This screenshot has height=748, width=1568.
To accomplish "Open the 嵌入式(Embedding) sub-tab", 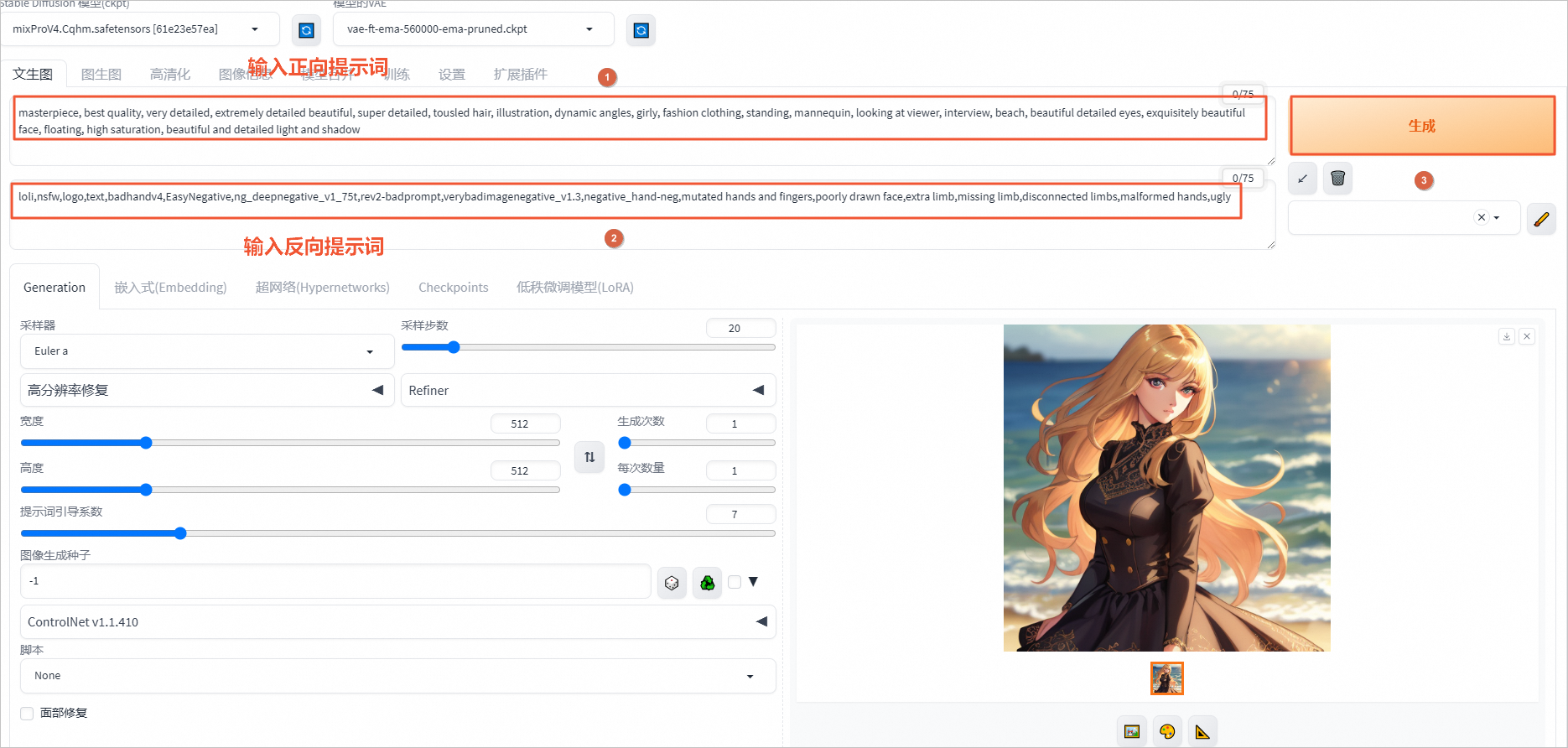I will [x=171, y=287].
